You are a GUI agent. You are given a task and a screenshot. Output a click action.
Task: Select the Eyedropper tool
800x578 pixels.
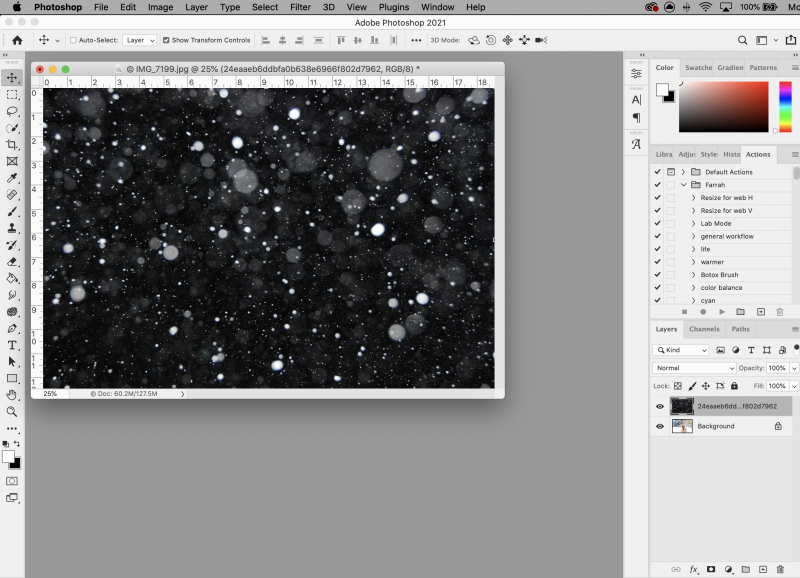[12, 178]
